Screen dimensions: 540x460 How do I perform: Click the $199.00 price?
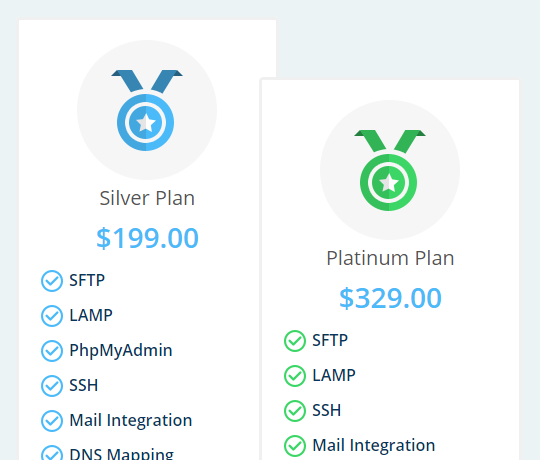(147, 238)
